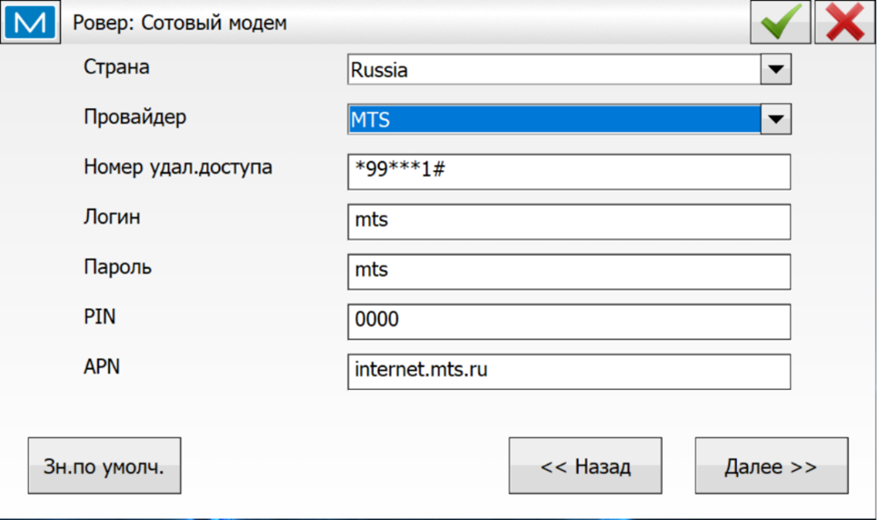Edit the PIN field with 0000
877x520 pixels.
click(x=569, y=322)
